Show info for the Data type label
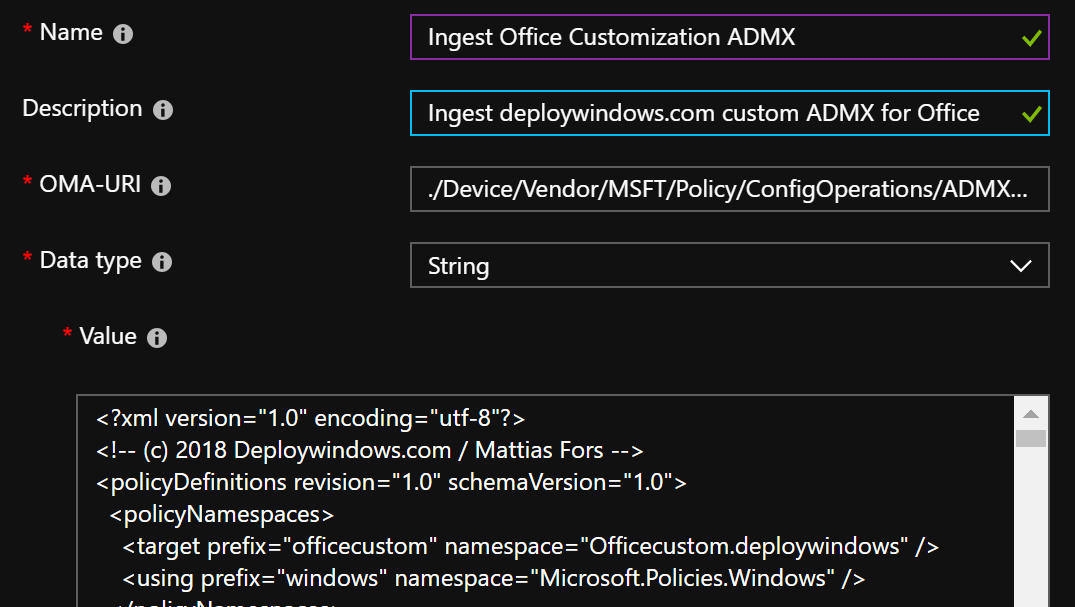The height and width of the screenshot is (607, 1075). (x=162, y=262)
